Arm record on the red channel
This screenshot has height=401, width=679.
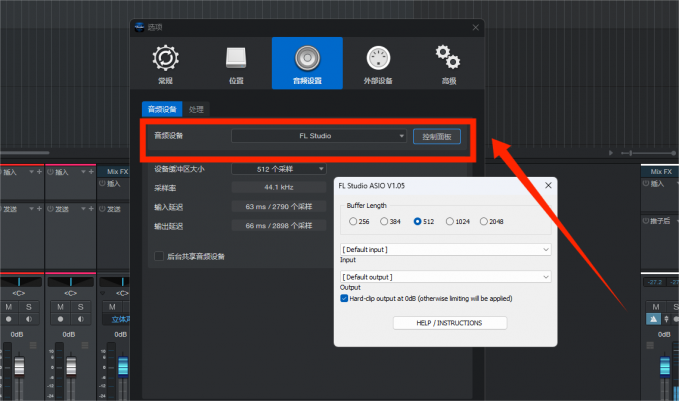tap(9, 319)
